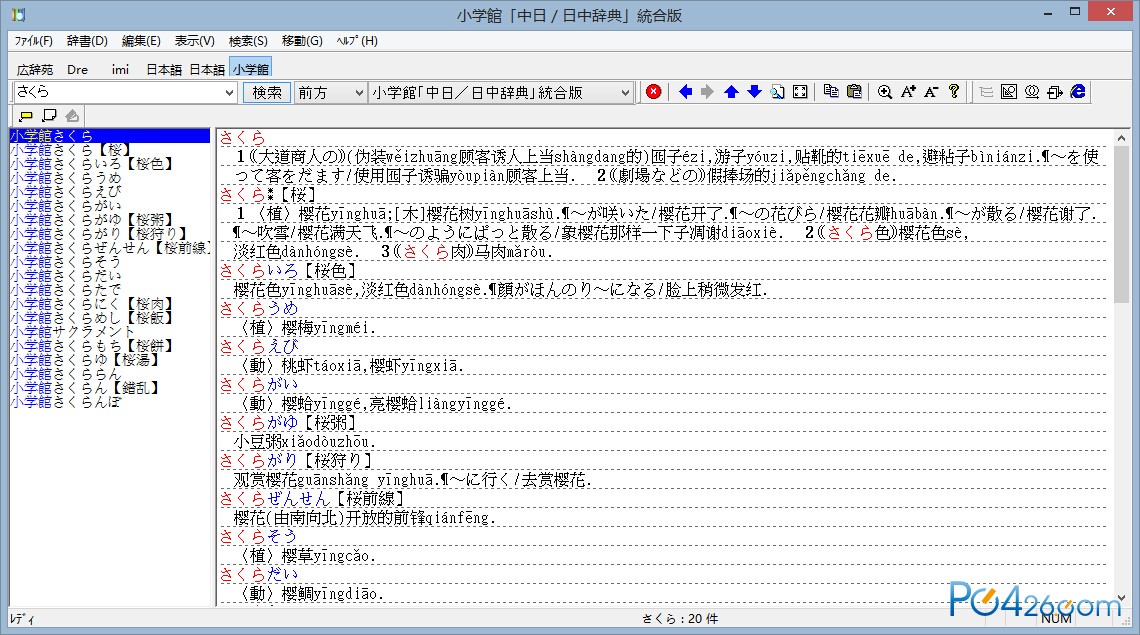Viewport: 1140px width, 635px height.
Task: Select さくらがり【桜狩り】 in the results list
Action: coord(99,233)
